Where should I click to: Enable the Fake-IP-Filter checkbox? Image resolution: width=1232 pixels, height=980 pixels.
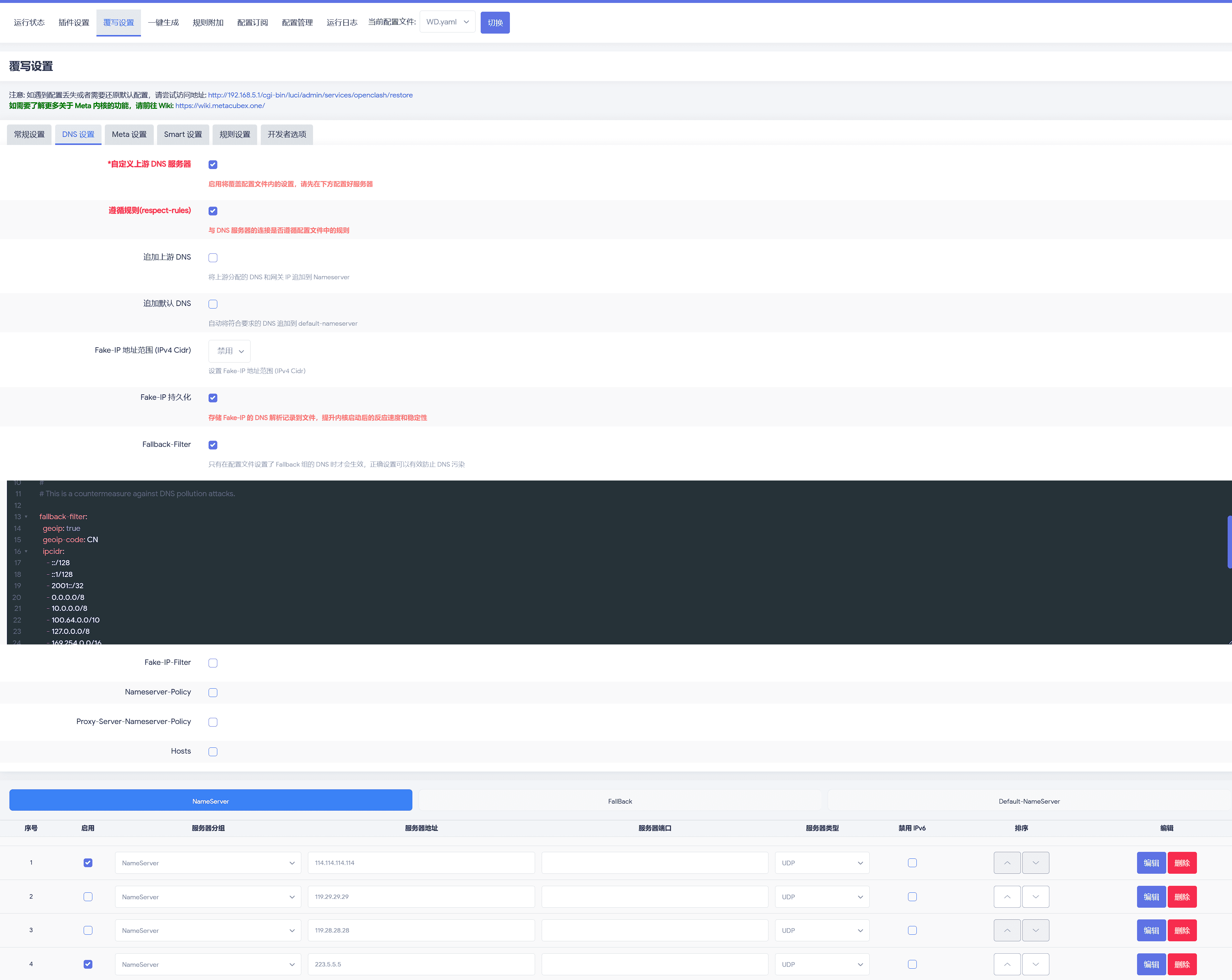[x=213, y=663]
